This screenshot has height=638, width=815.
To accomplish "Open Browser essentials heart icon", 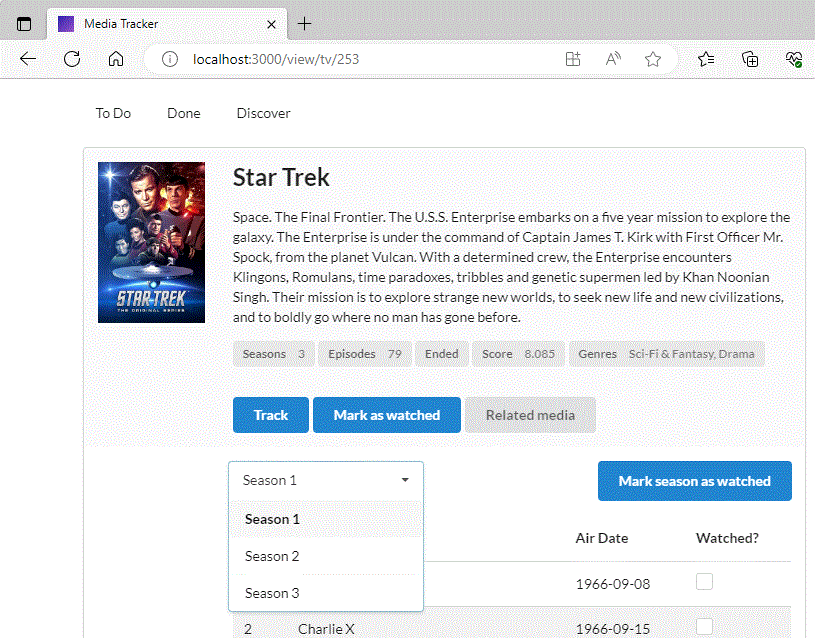I will pyautogui.click(x=794, y=59).
